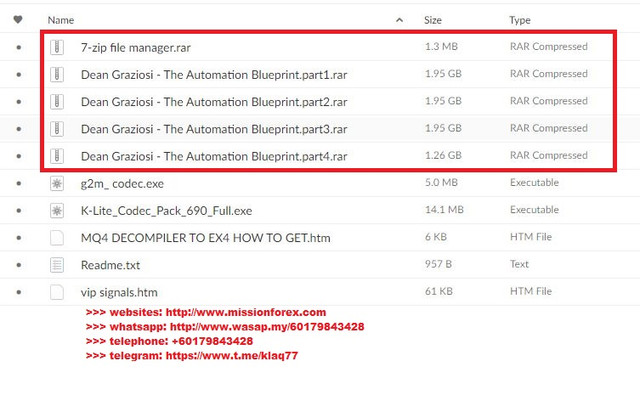Click the archive icon for Automation Blueprint.part4.rar
The image size is (640, 411).
(57, 156)
